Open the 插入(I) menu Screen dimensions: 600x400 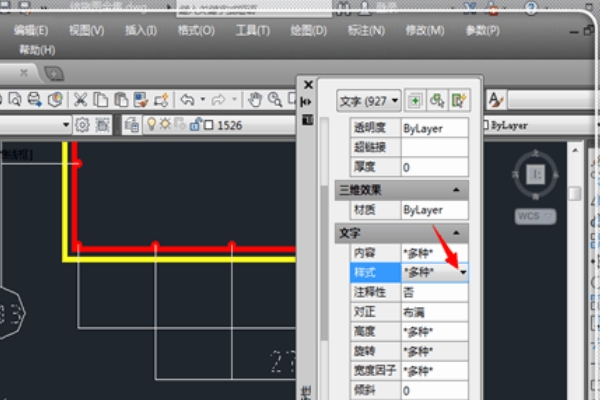(x=141, y=31)
